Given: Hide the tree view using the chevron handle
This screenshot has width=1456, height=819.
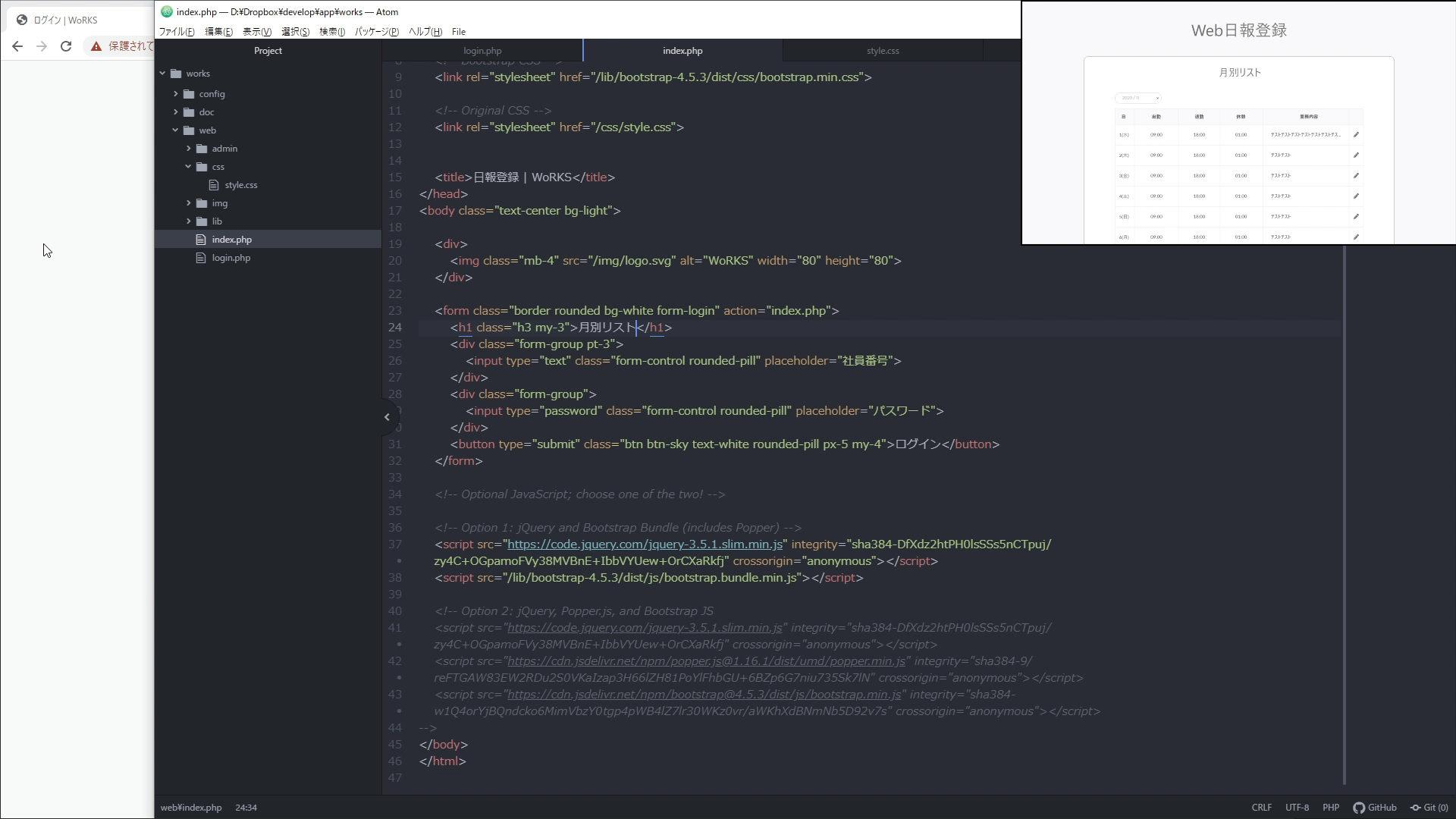Looking at the screenshot, I should [x=387, y=417].
